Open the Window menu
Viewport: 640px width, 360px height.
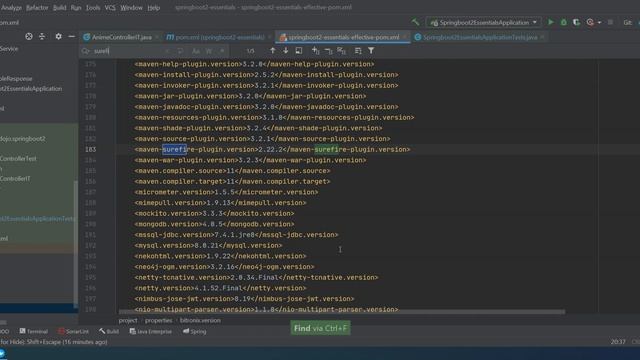click(131, 8)
